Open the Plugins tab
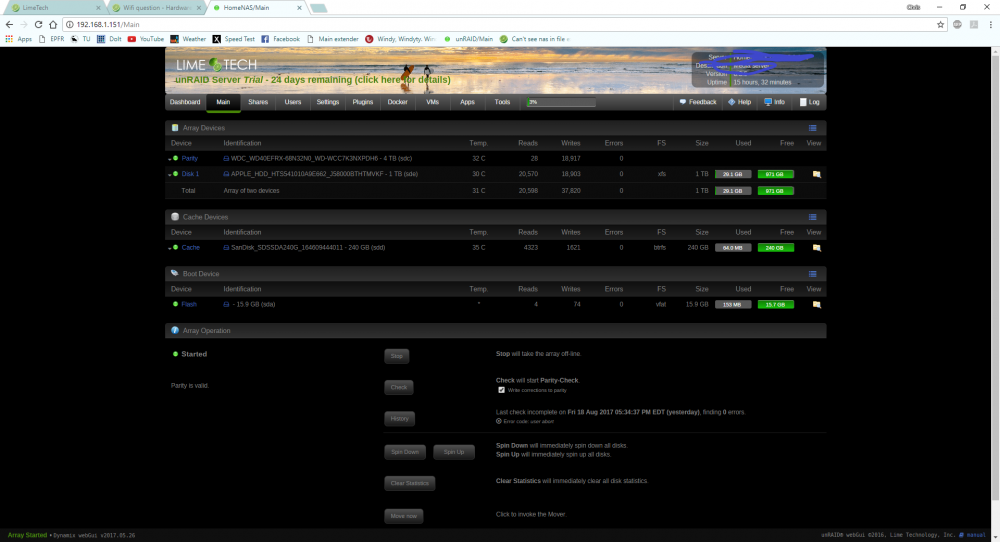 [x=363, y=102]
